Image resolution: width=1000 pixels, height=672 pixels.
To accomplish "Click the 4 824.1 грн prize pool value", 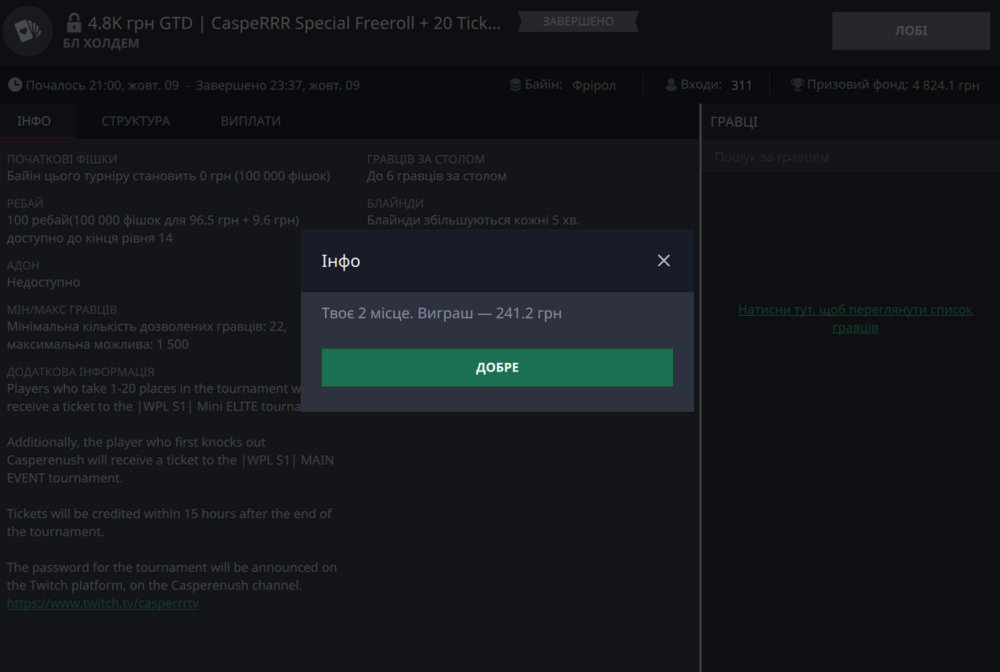I will pyautogui.click(x=945, y=85).
